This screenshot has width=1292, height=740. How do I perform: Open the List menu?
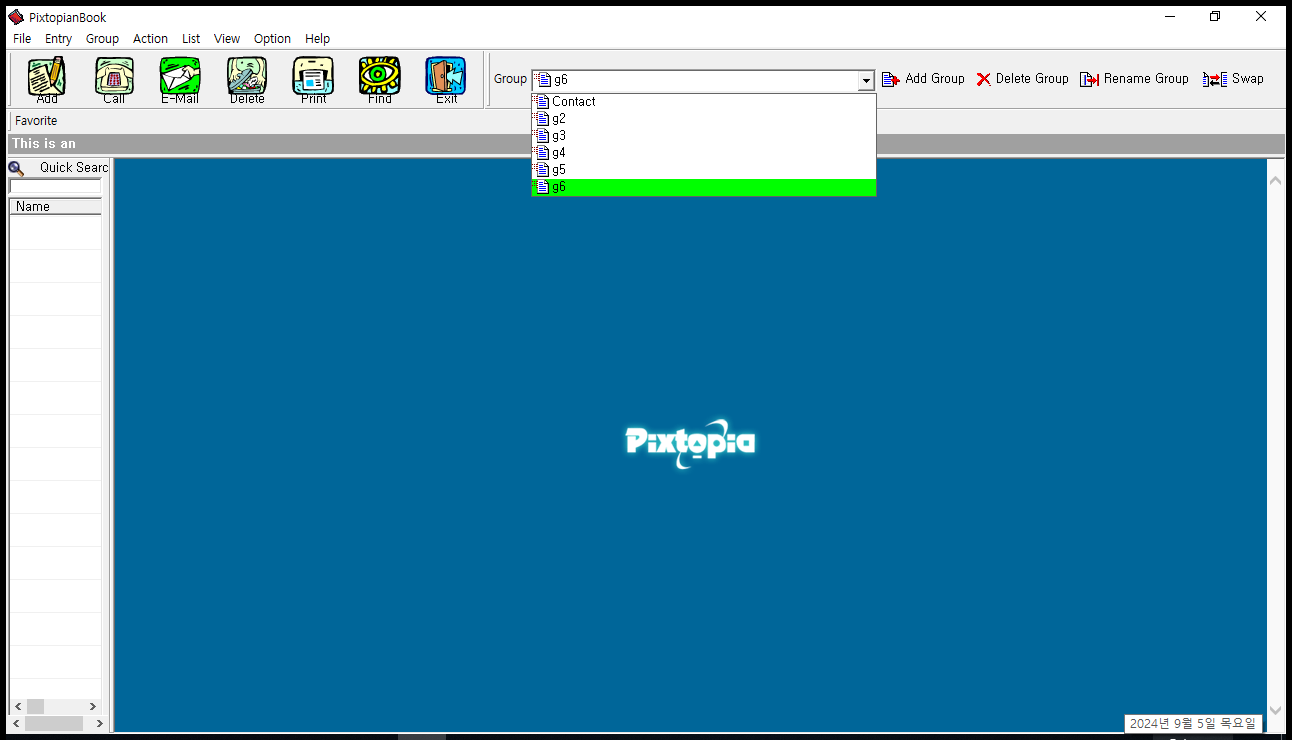(x=191, y=39)
